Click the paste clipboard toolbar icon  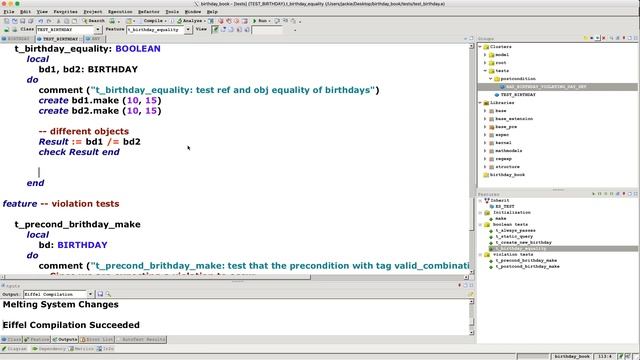tap(74, 21)
